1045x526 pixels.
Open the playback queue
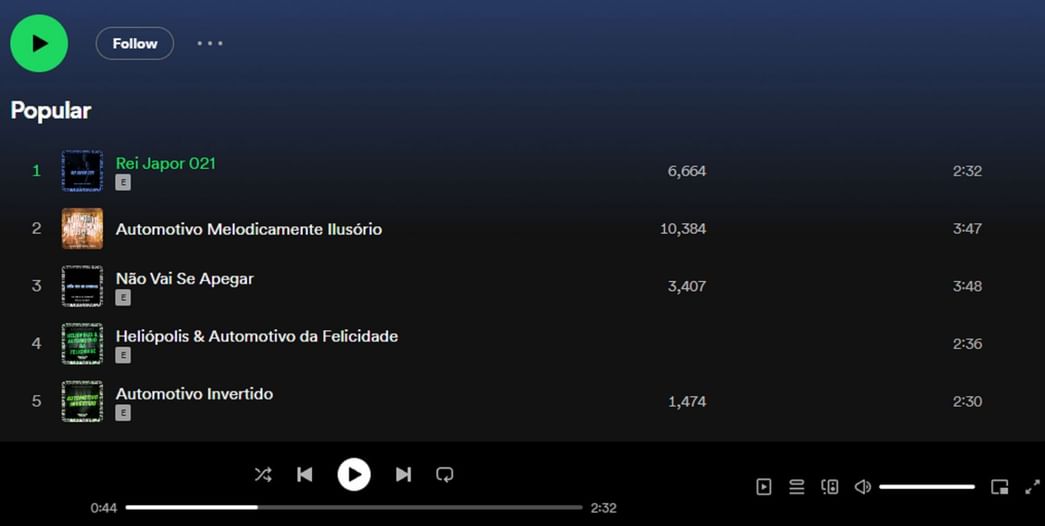point(796,487)
